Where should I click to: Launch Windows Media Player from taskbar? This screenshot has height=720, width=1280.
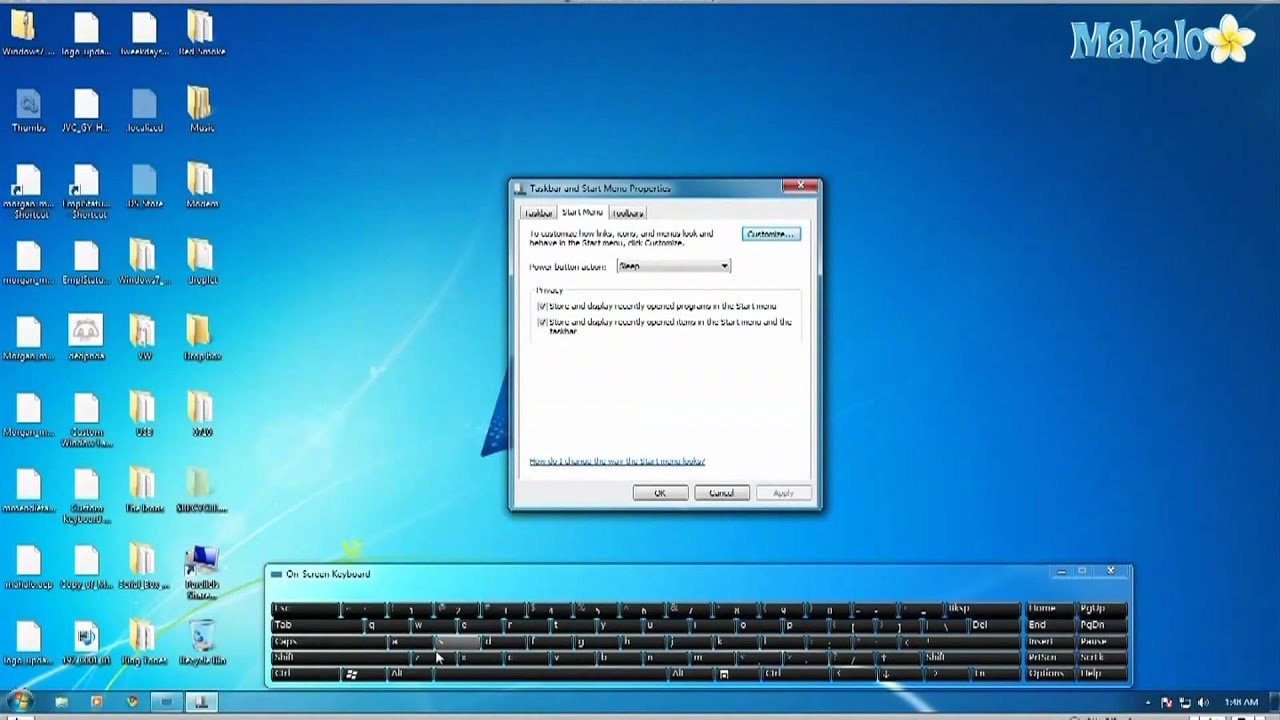pyautogui.click(x=97, y=702)
